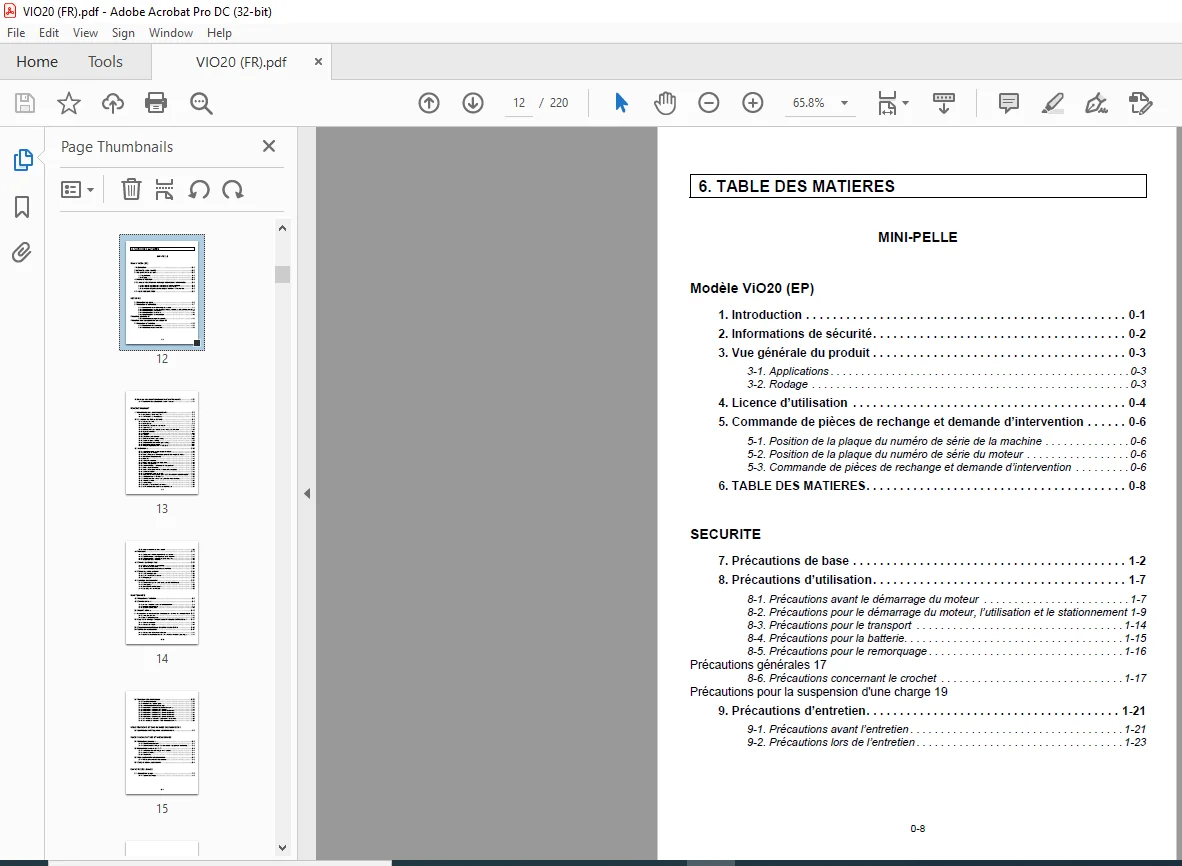Open the Edit menu
The width and height of the screenshot is (1182, 866).
[49, 32]
